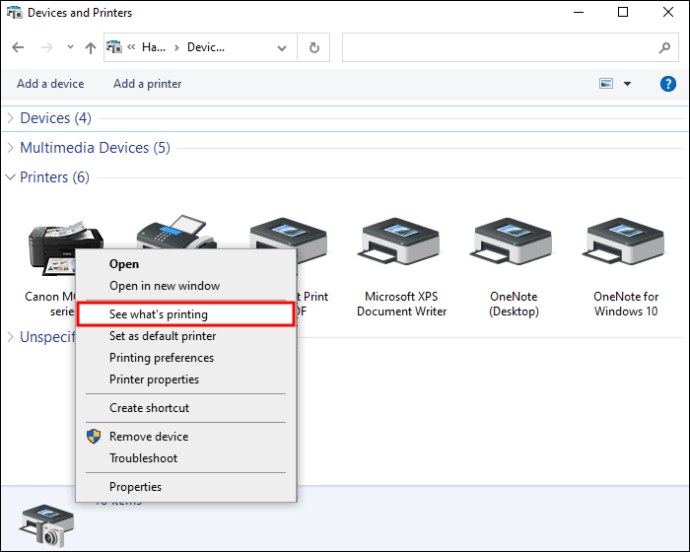Select OneNote for Windows 10 printer icon
Image resolution: width=690 pixels, height=552 pixels.
pos(625,241)
